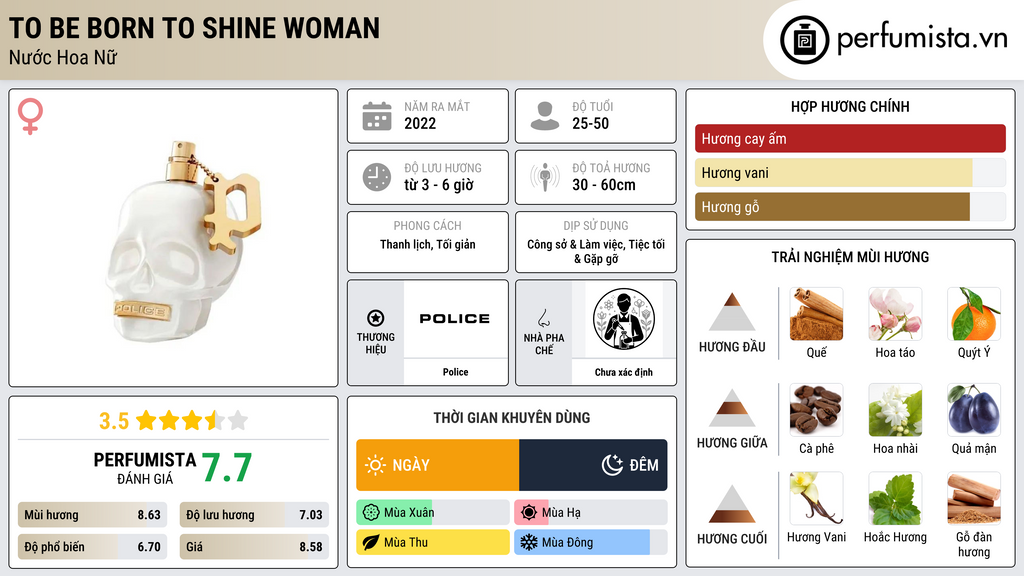
Task: Click the white skull perfume bottle image
Action: pos(183,242)
